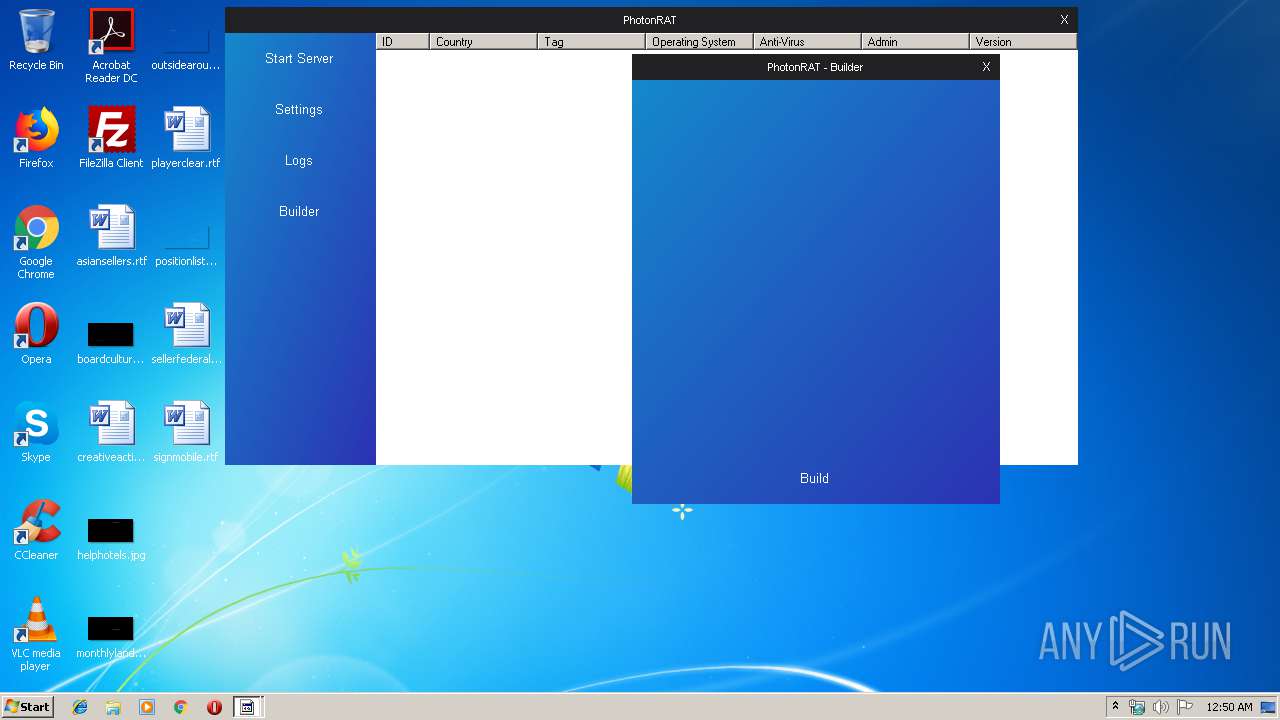Start the PhotonRAT server
Screen dimensions: 1280x720
[299, 58]
